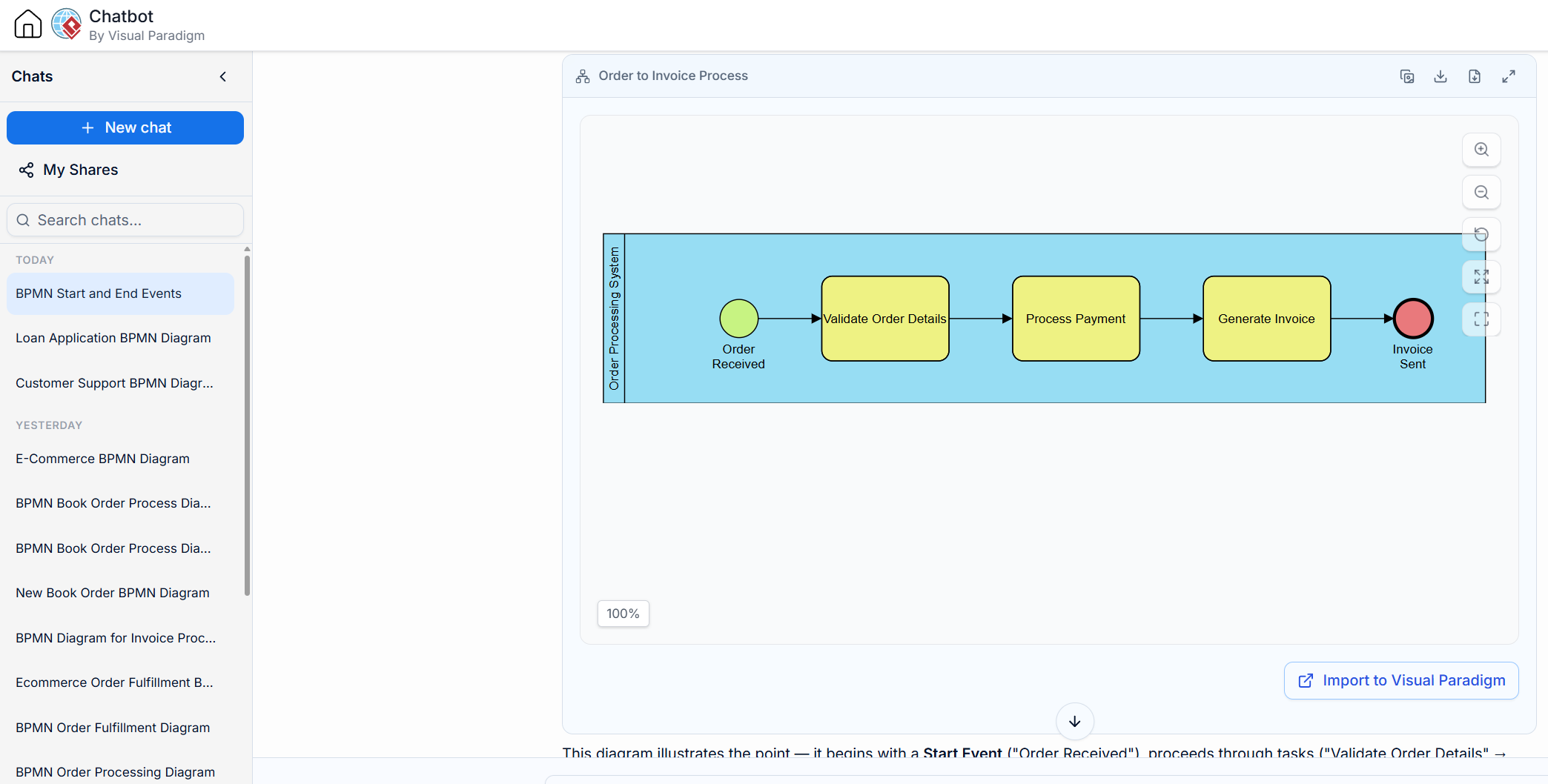Screen dimensions: 1548x784
Task: Expand the diagram to fullscreen
Action: coord(1509,76)
